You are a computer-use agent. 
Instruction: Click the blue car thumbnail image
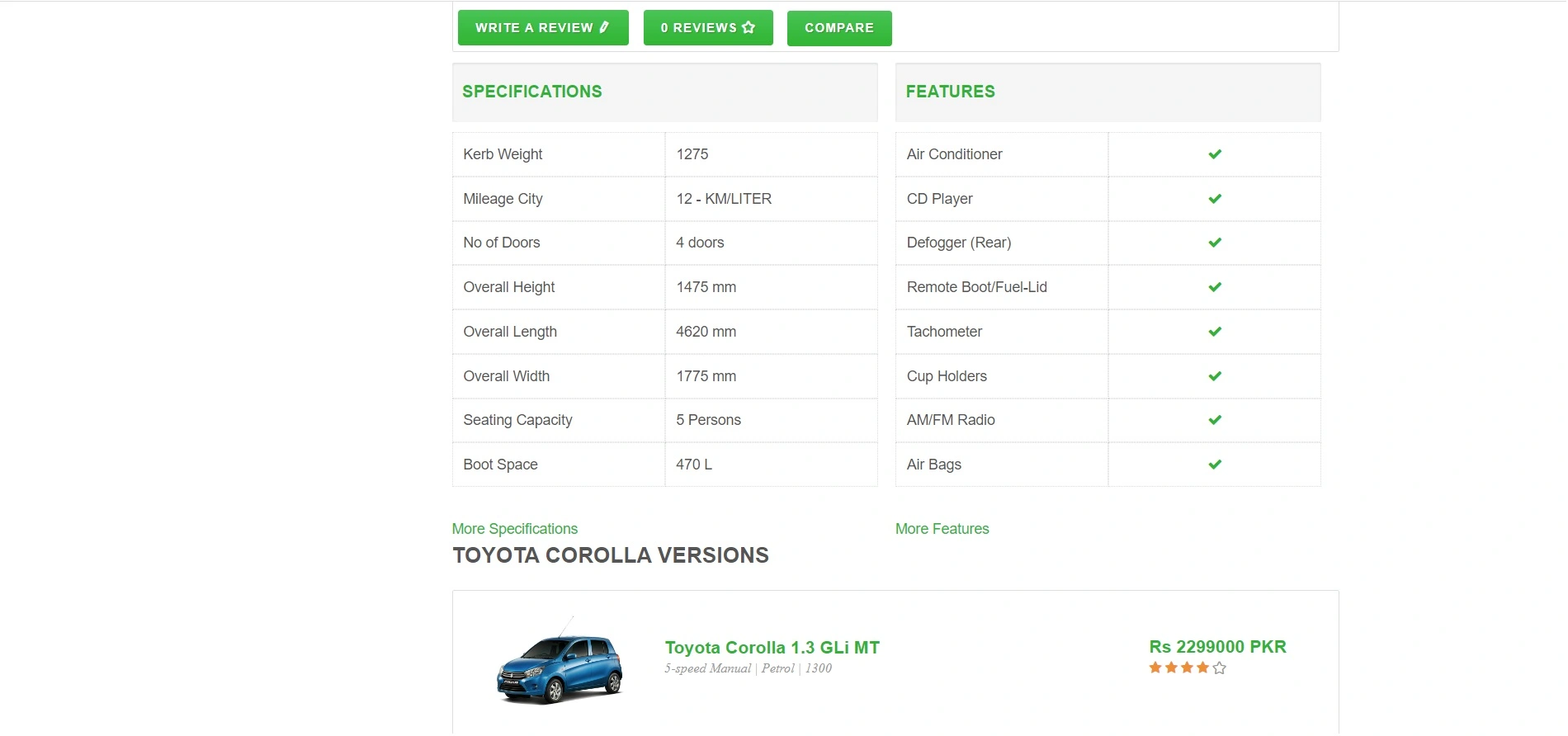(x=560, y=662)
